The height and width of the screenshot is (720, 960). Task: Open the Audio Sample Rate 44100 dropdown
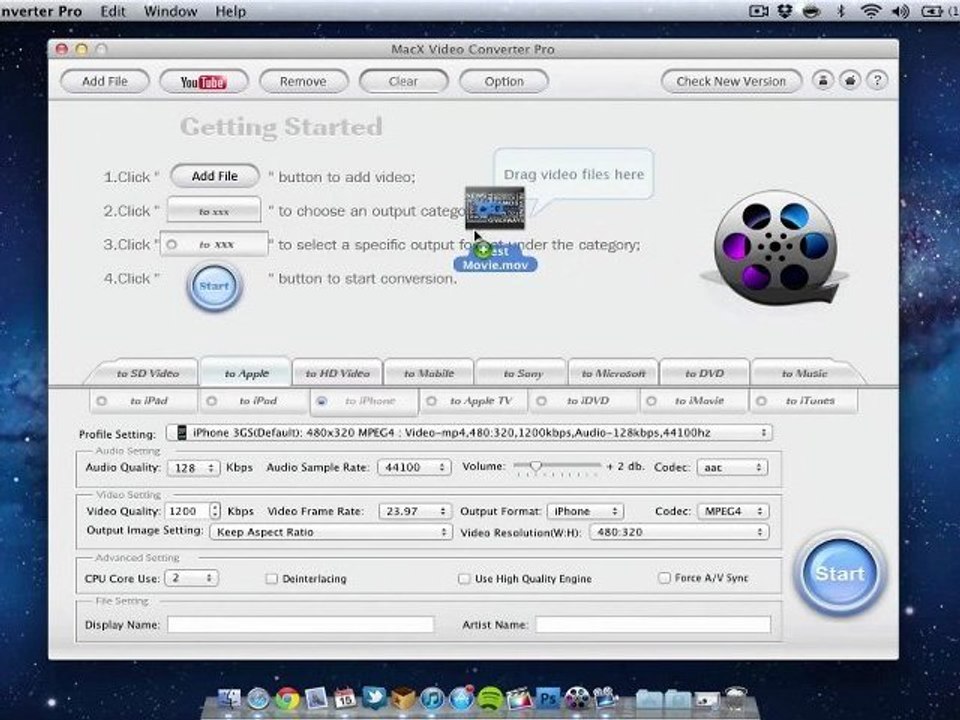click(x=414, y=467)
